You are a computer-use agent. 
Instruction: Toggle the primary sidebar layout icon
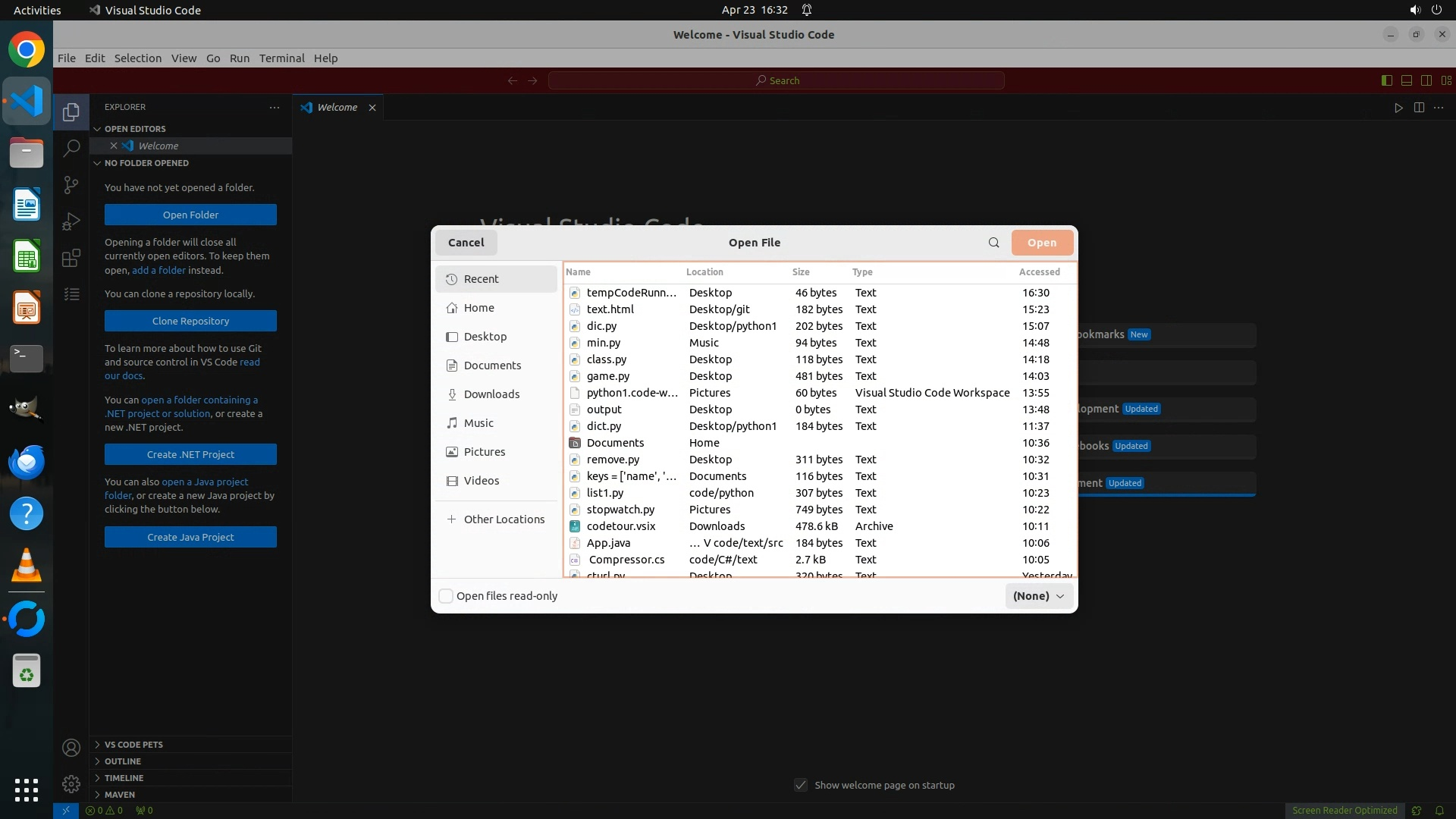point(1386,80)
